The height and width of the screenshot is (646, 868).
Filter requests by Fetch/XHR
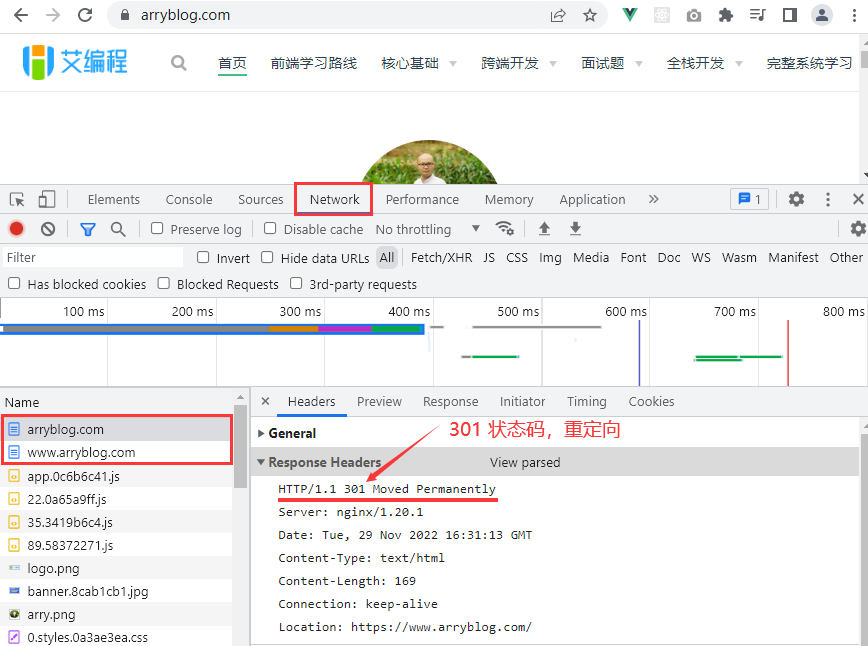[x=441, y=257]
